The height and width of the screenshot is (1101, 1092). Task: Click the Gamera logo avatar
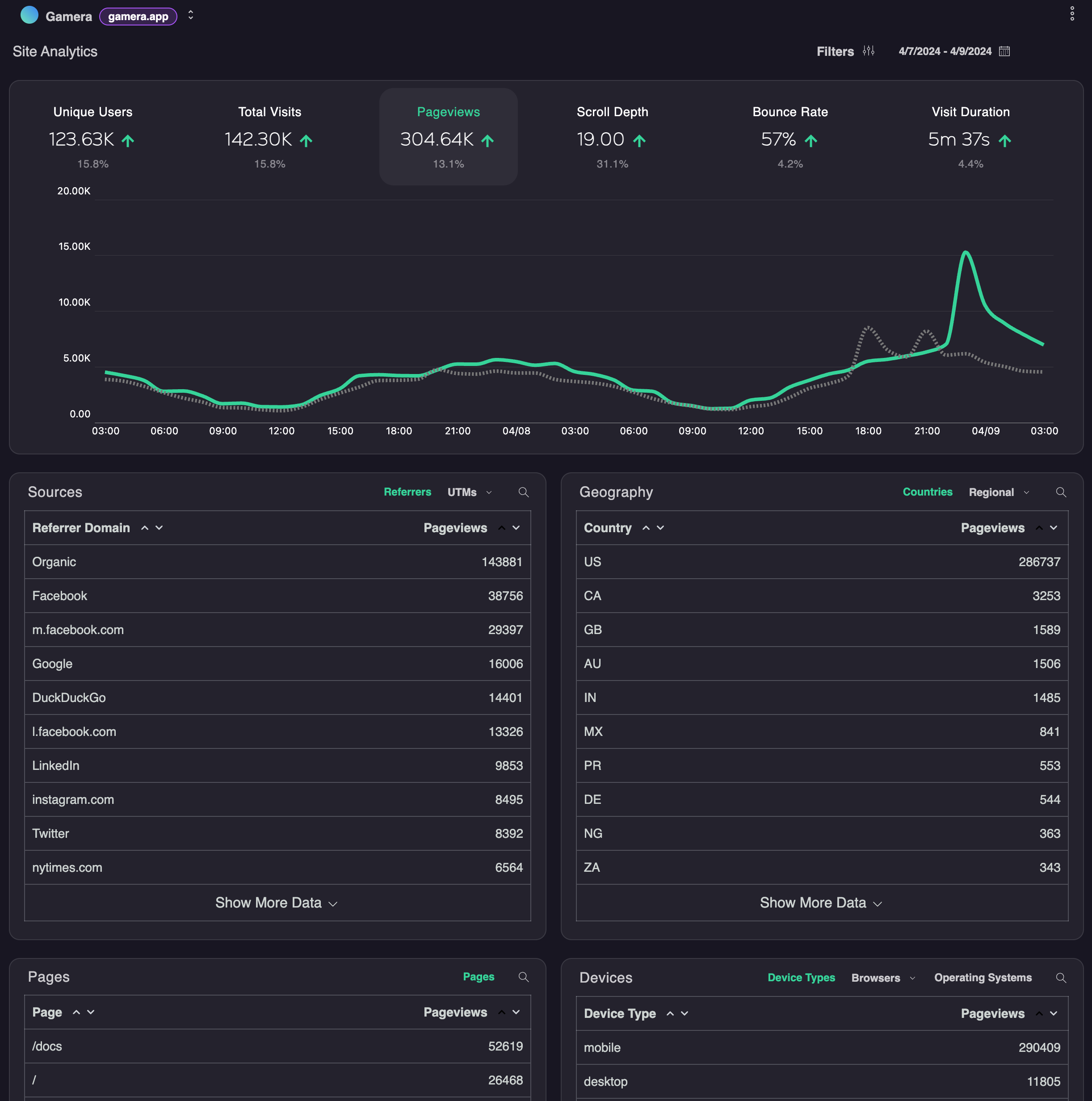(x=29, y=15)
